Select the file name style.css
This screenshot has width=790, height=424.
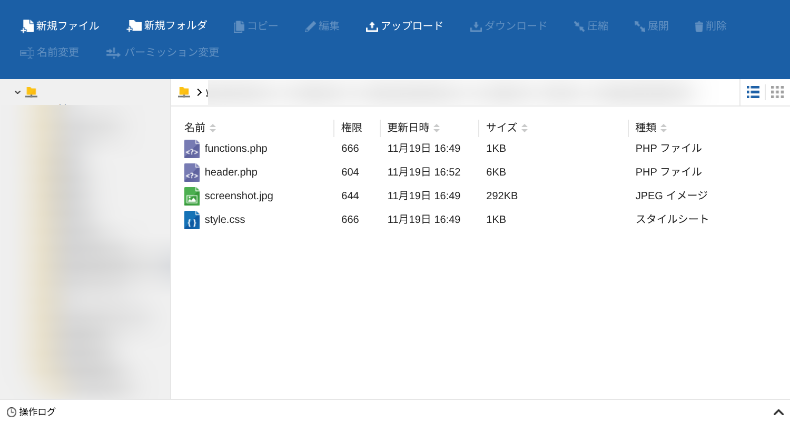(x=225, y=220)
